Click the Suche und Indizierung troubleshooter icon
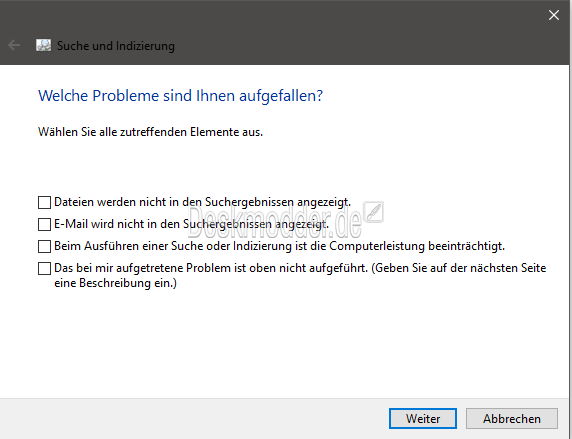 tap(43, 45)
